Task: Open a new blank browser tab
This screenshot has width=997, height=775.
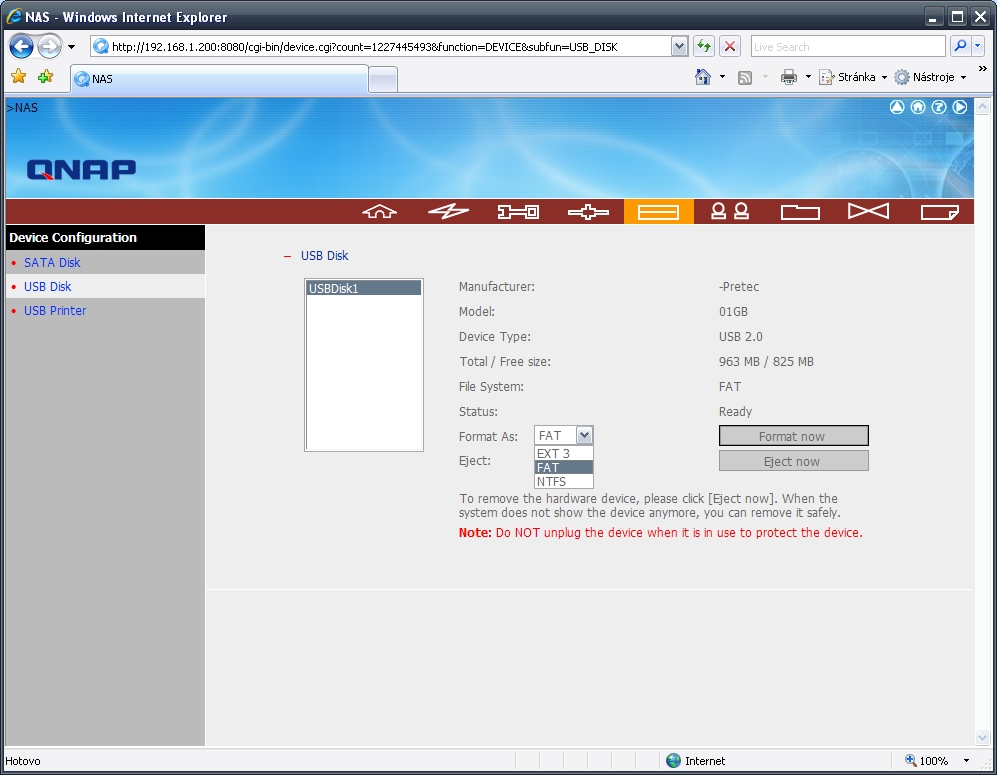Action: (383, 80)
